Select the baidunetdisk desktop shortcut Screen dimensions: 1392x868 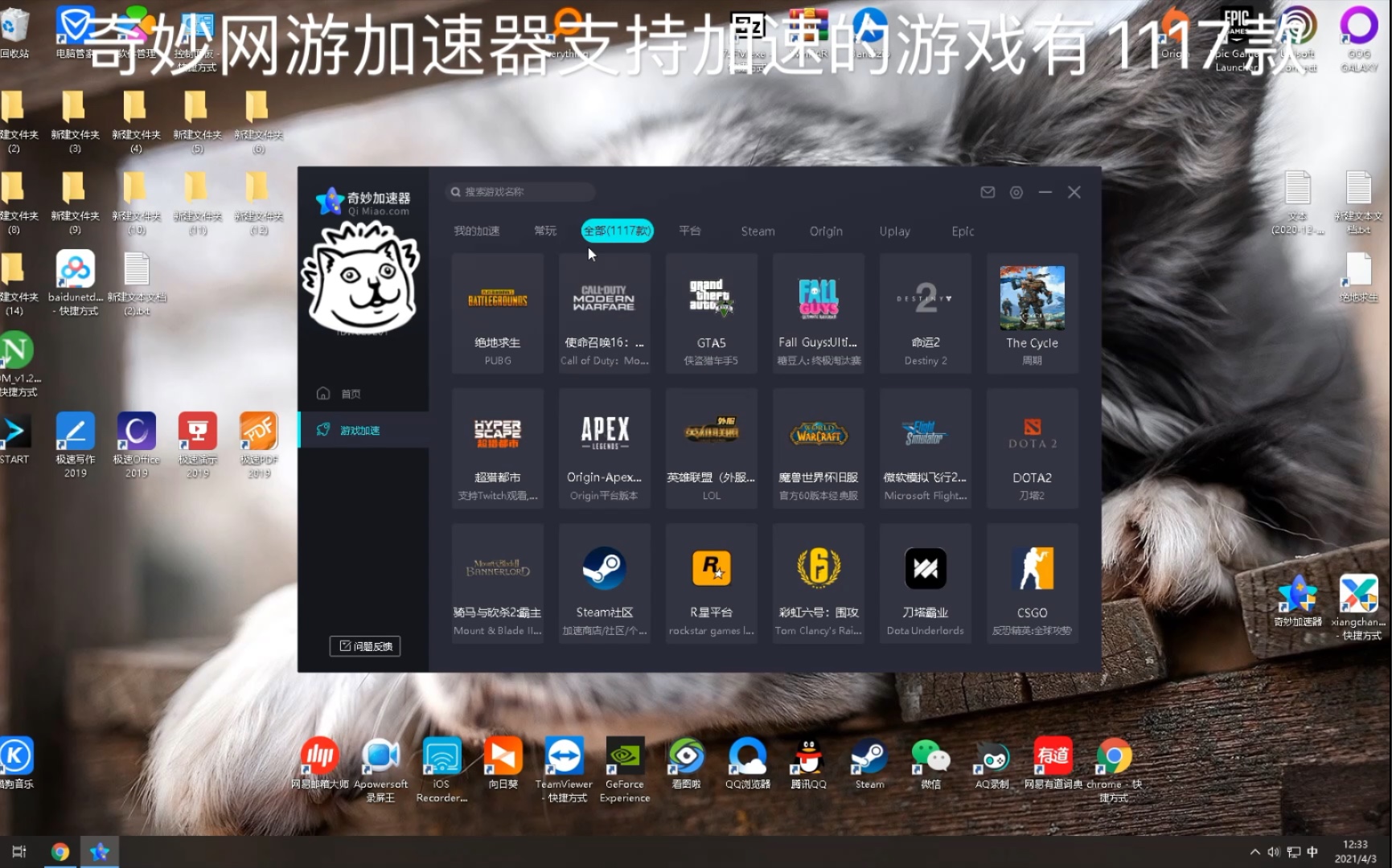pyautogui.click(x=75, y=283)
